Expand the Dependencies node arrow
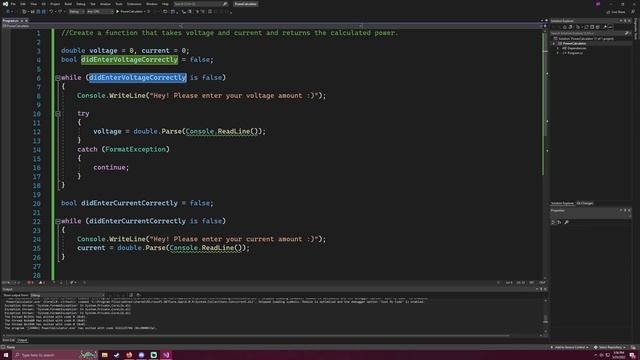 tap(558, 48)
